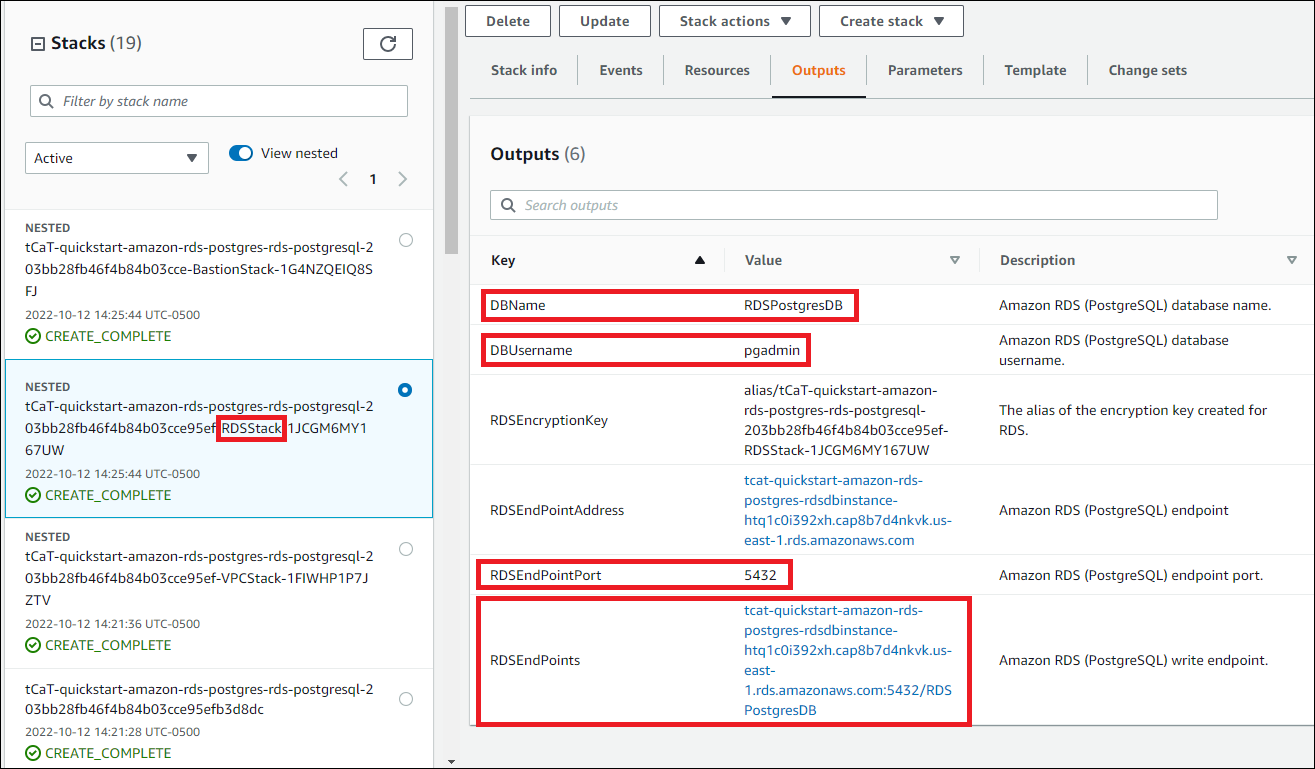Image resolution: width=1315 pixels, height=769 pixels.
Task: Click the DBUsername key cell
Action: tap(531, 350)
